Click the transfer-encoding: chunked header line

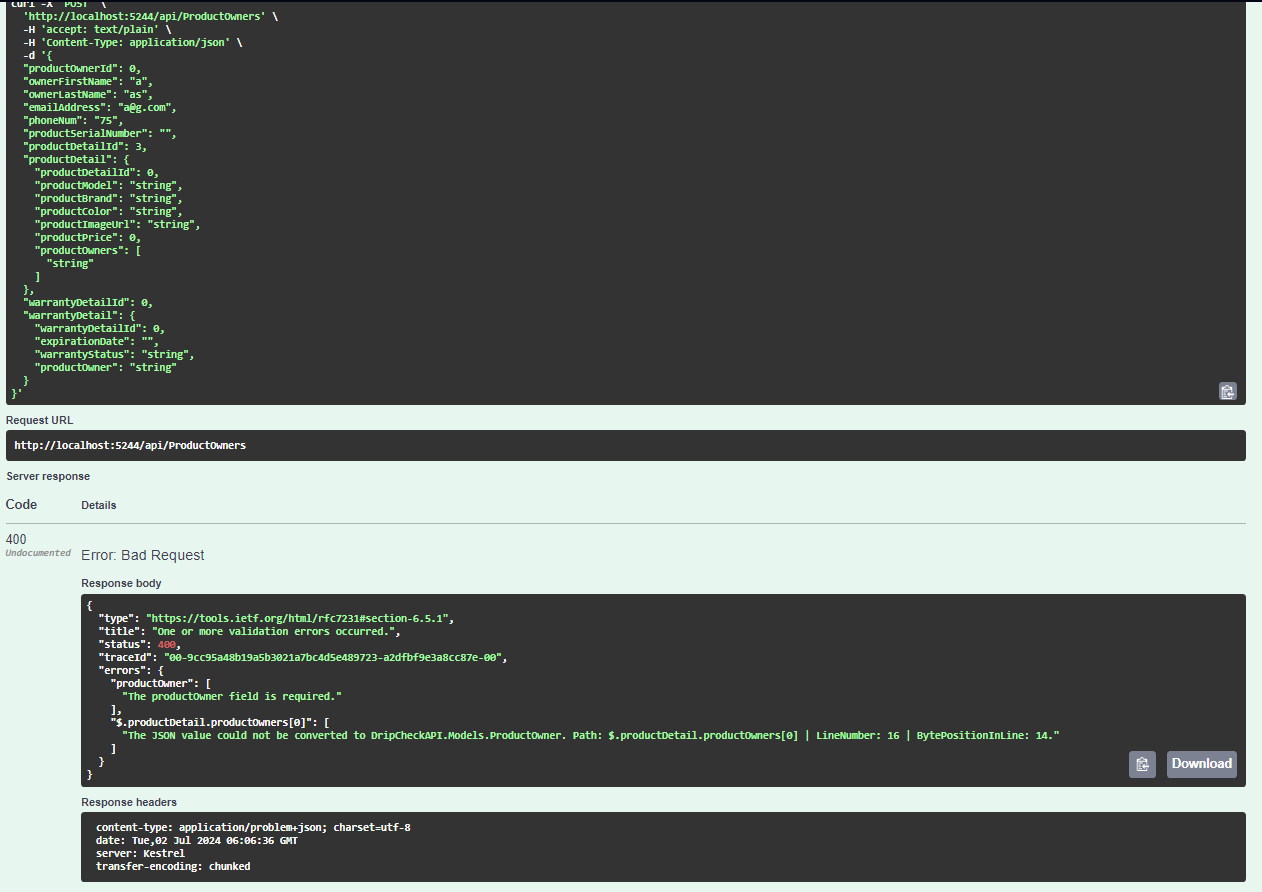[x=173, y=867]
